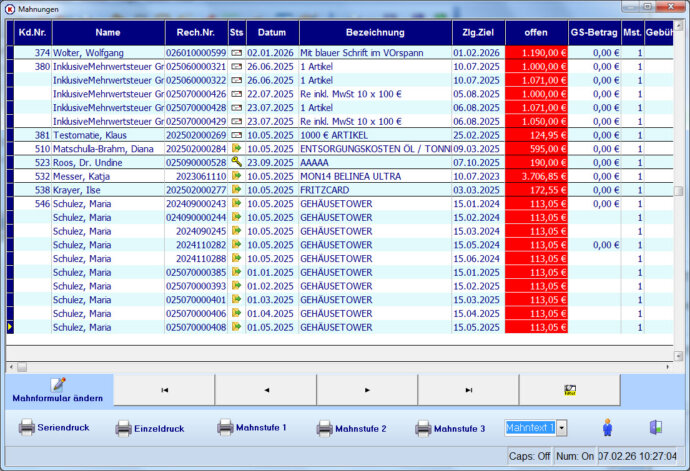
Task: Print Mahnstufe 1 reminder
Action: coord(251,428)
